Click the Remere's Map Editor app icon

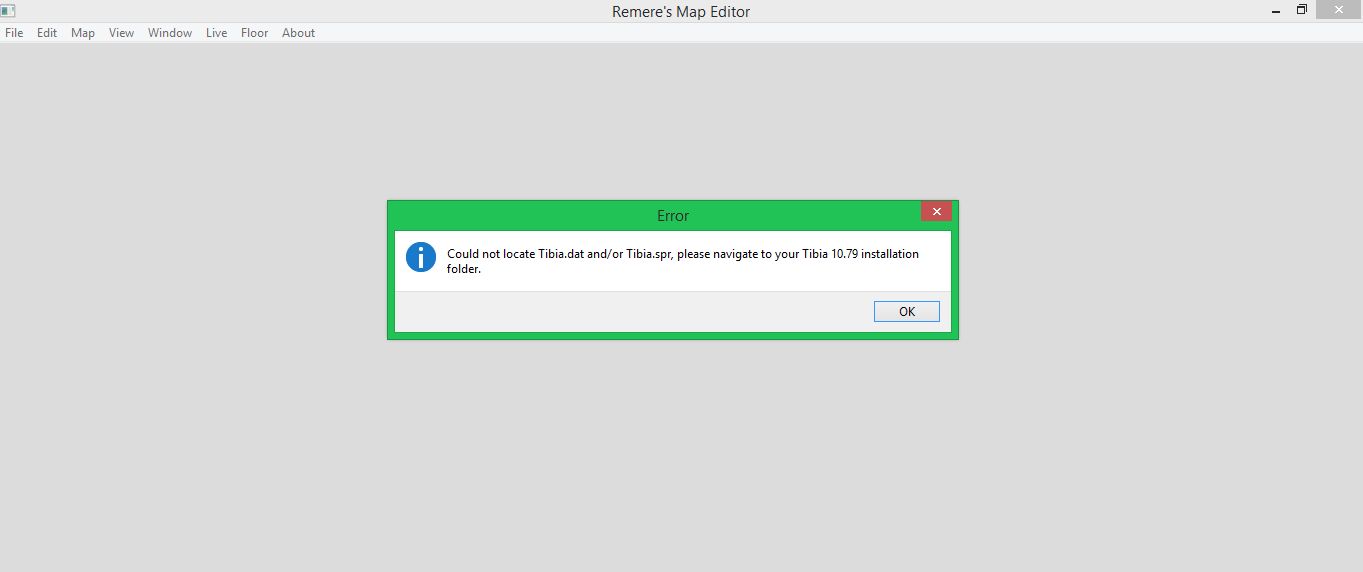point(8,11)
